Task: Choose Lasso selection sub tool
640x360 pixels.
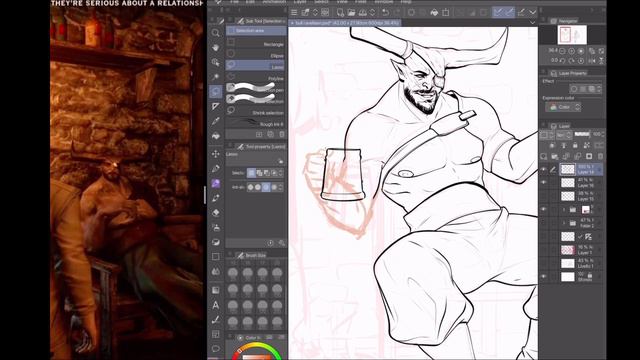Action: click(x=256, y=66)
